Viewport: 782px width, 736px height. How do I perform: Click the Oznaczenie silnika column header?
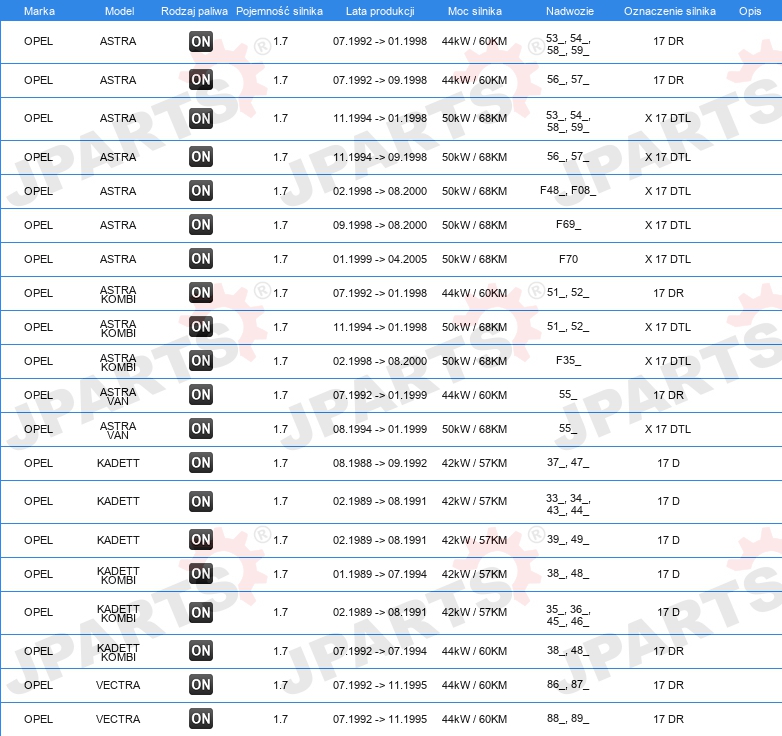click(670, 11)
